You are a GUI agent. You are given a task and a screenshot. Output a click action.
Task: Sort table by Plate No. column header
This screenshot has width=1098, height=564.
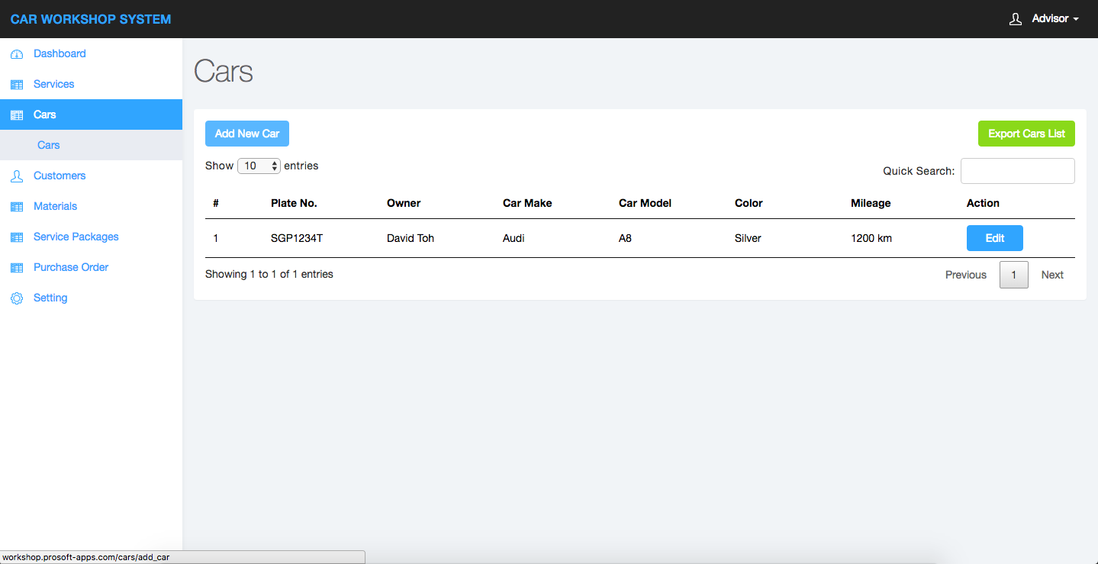click(x=294, y=203)
